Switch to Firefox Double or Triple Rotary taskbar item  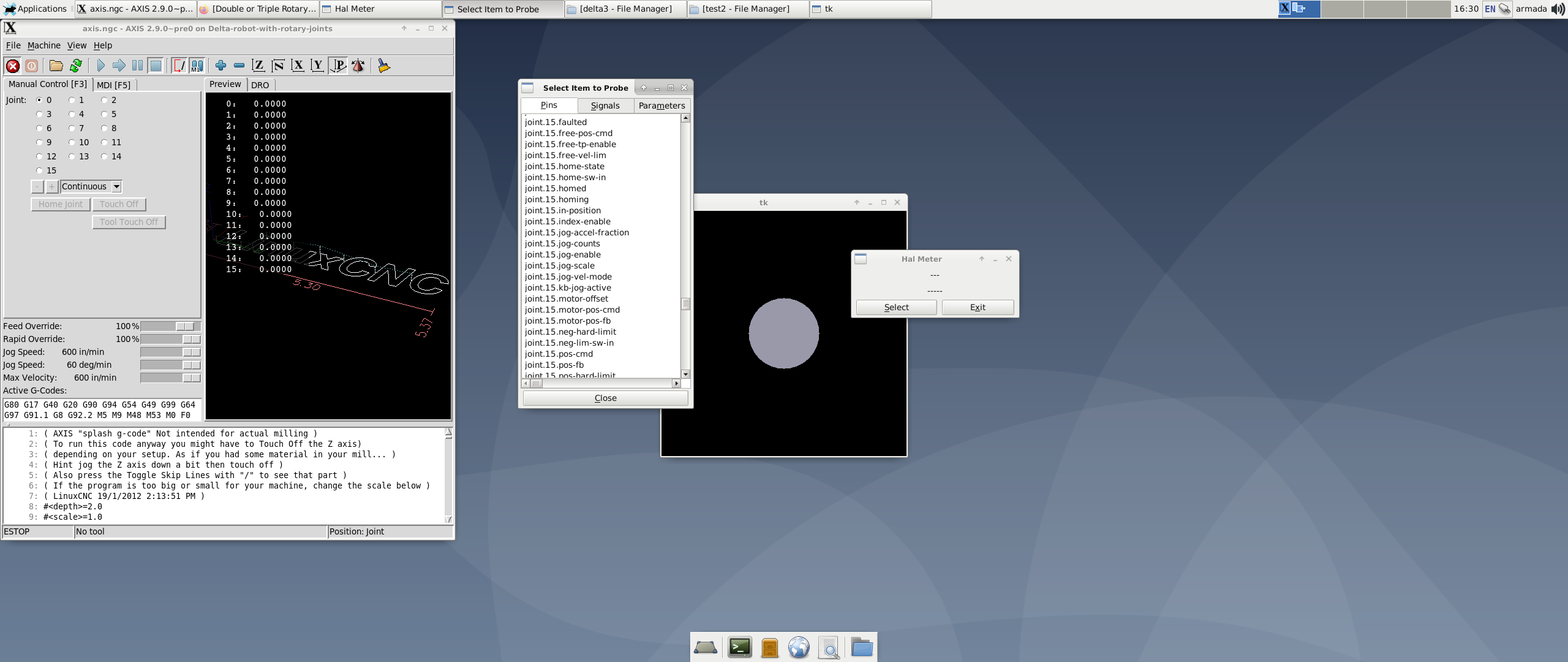click(258, 9)
